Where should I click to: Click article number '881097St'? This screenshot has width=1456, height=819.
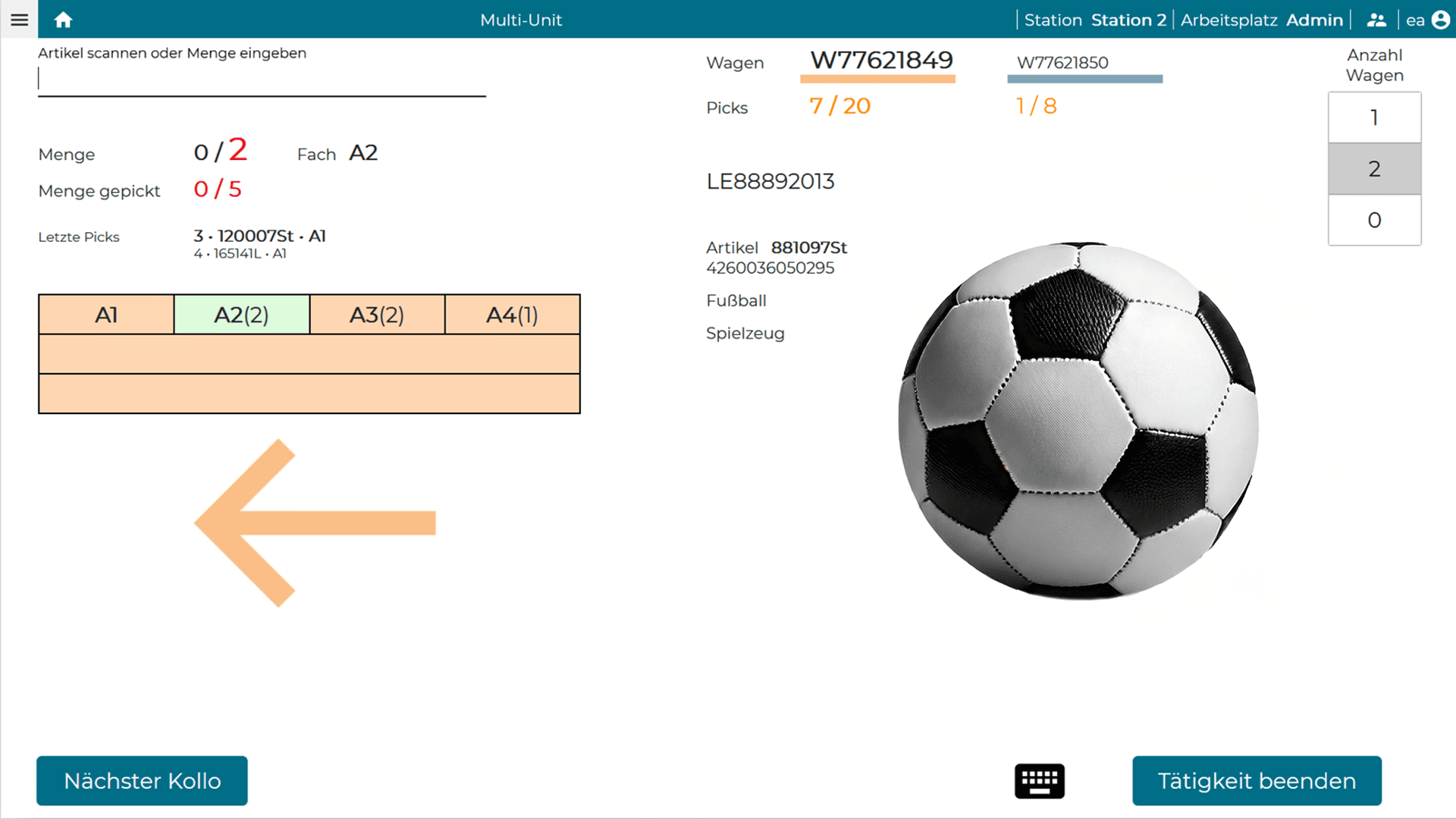coord(809,248)
